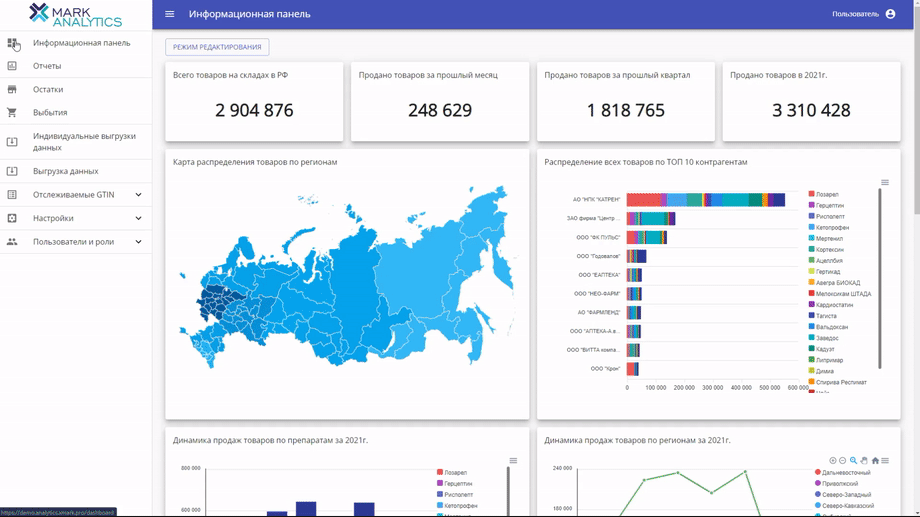The height and width of the screenshot is (517, 920).
Task: Toggle Рисполепт series in TOP 10 legend
Action: pos(827,217)
